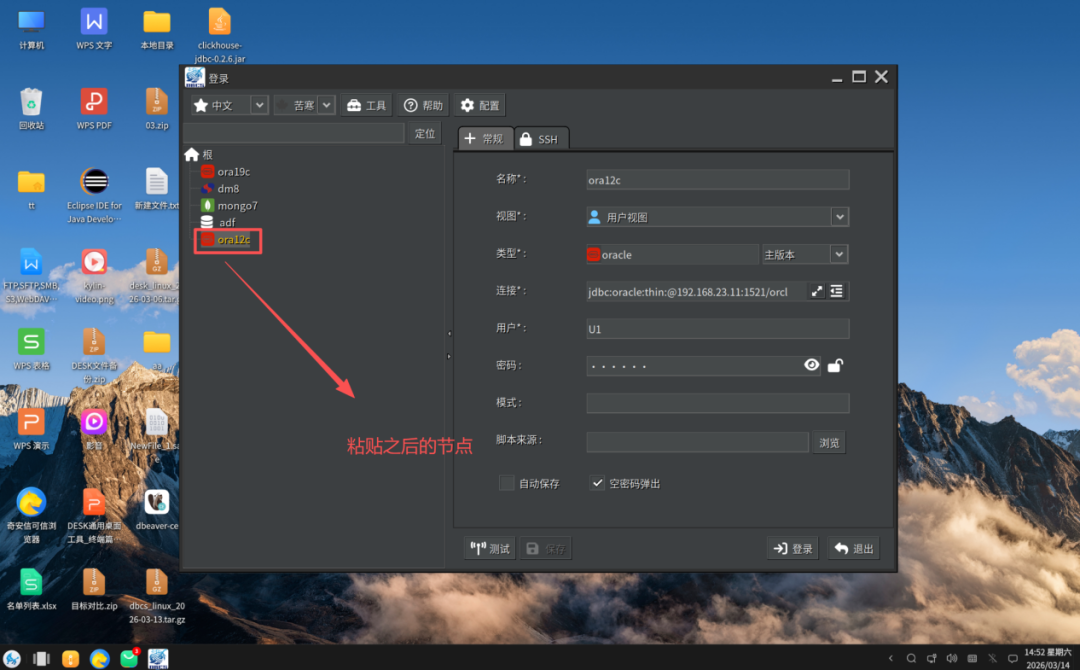1080x670 pixels.
Task: Click the taskbar clock showing 14:52
Action: click(x=1048, y=658)
